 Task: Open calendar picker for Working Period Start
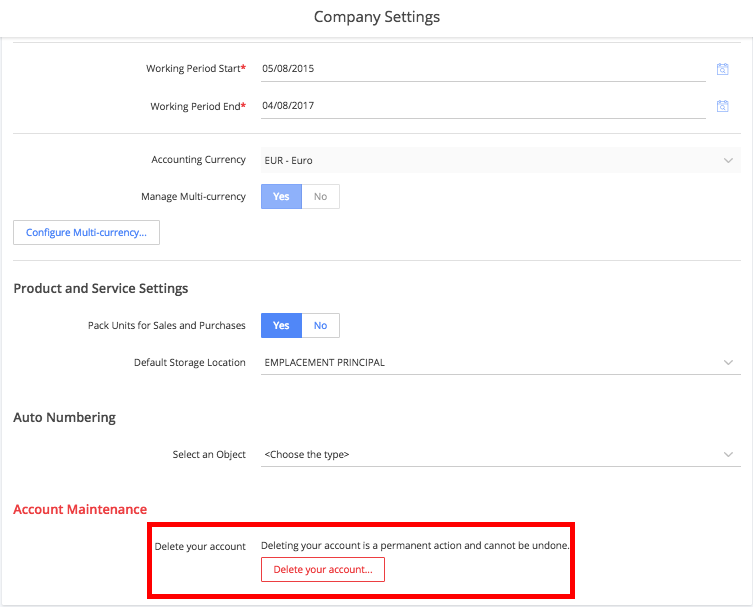722,69
